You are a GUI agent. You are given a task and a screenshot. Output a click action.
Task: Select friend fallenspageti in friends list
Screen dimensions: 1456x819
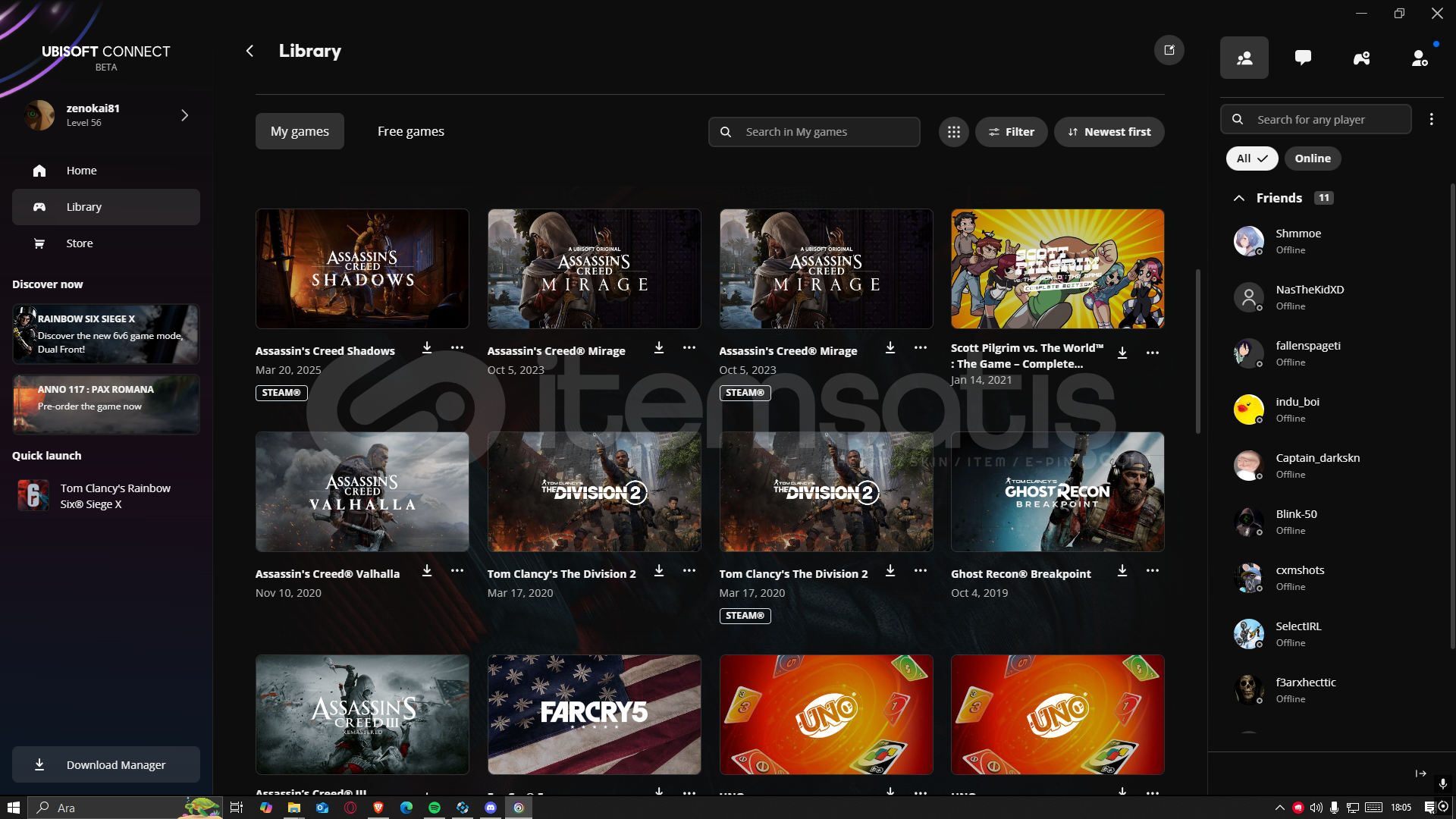click(1331, 353)
